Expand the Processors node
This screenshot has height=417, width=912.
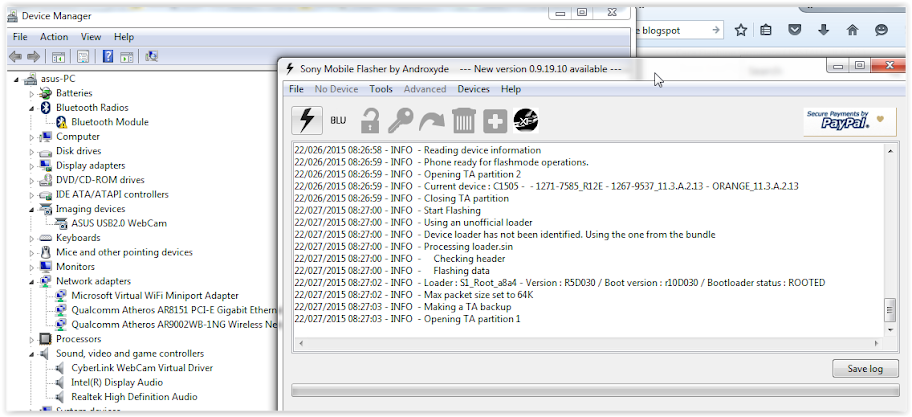point(32,339)
